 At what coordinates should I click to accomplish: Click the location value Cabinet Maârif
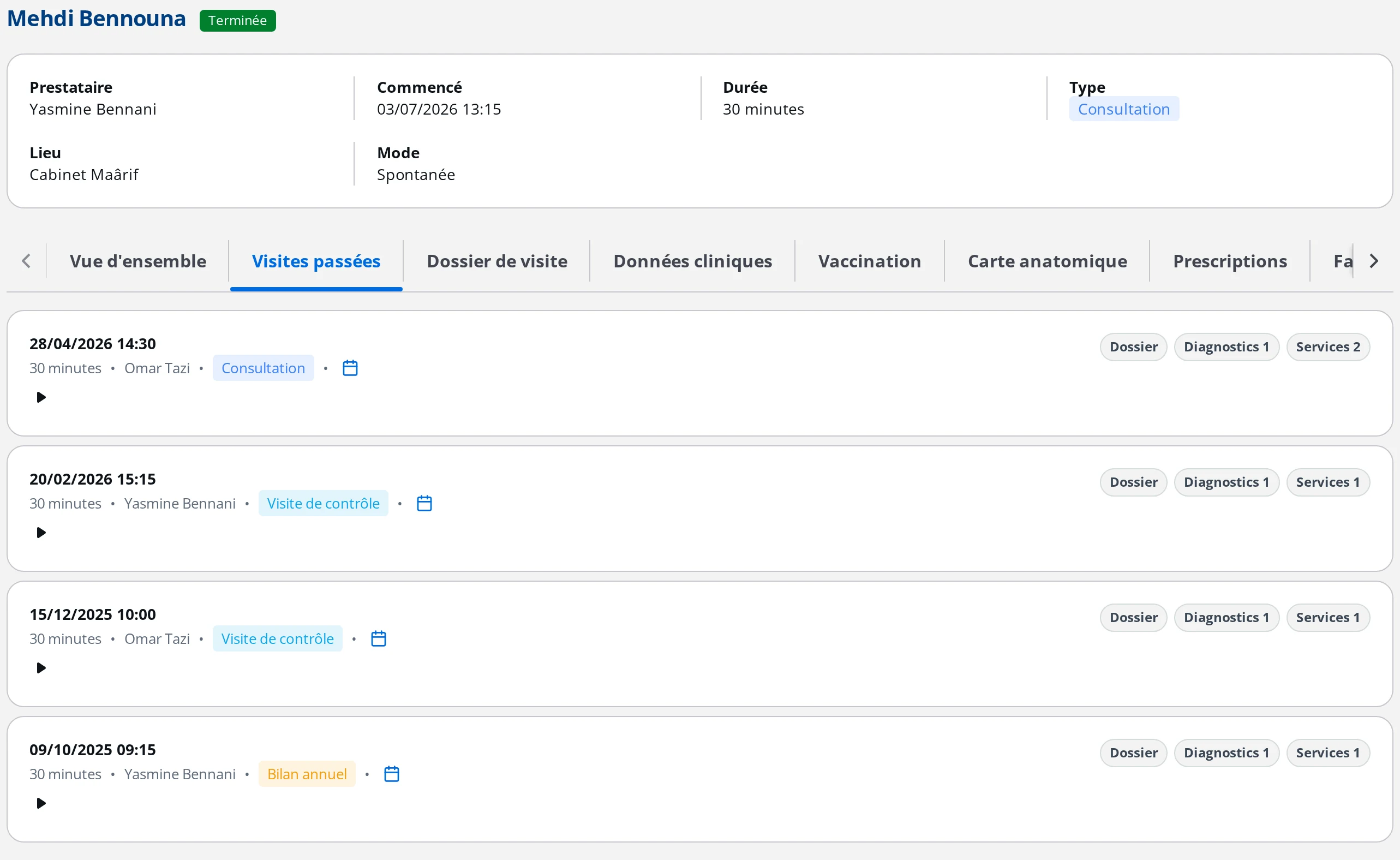coord(84,175)
